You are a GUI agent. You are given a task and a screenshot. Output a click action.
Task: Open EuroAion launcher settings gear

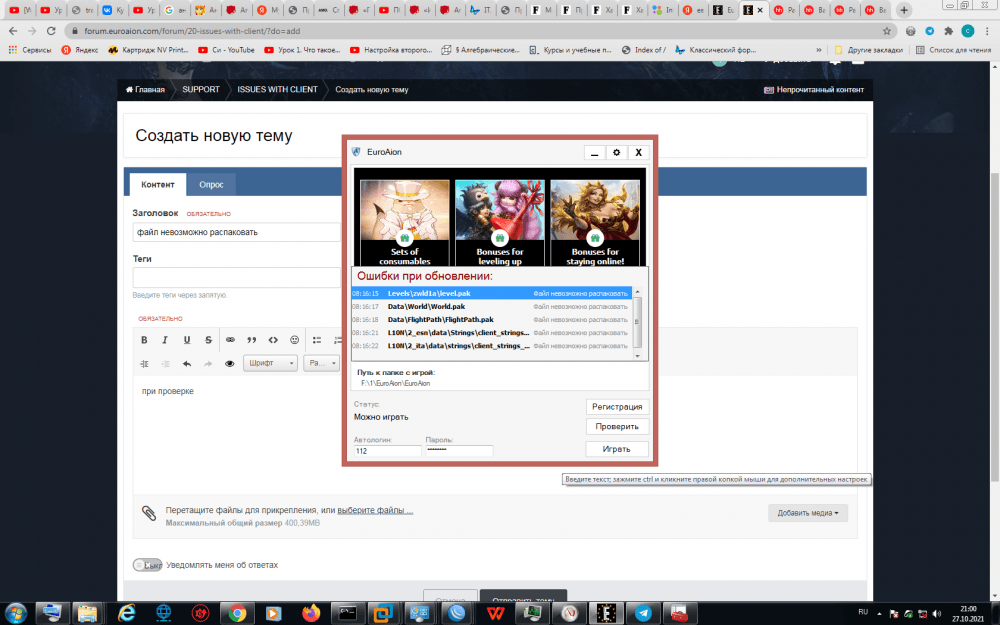click(616, 153)
